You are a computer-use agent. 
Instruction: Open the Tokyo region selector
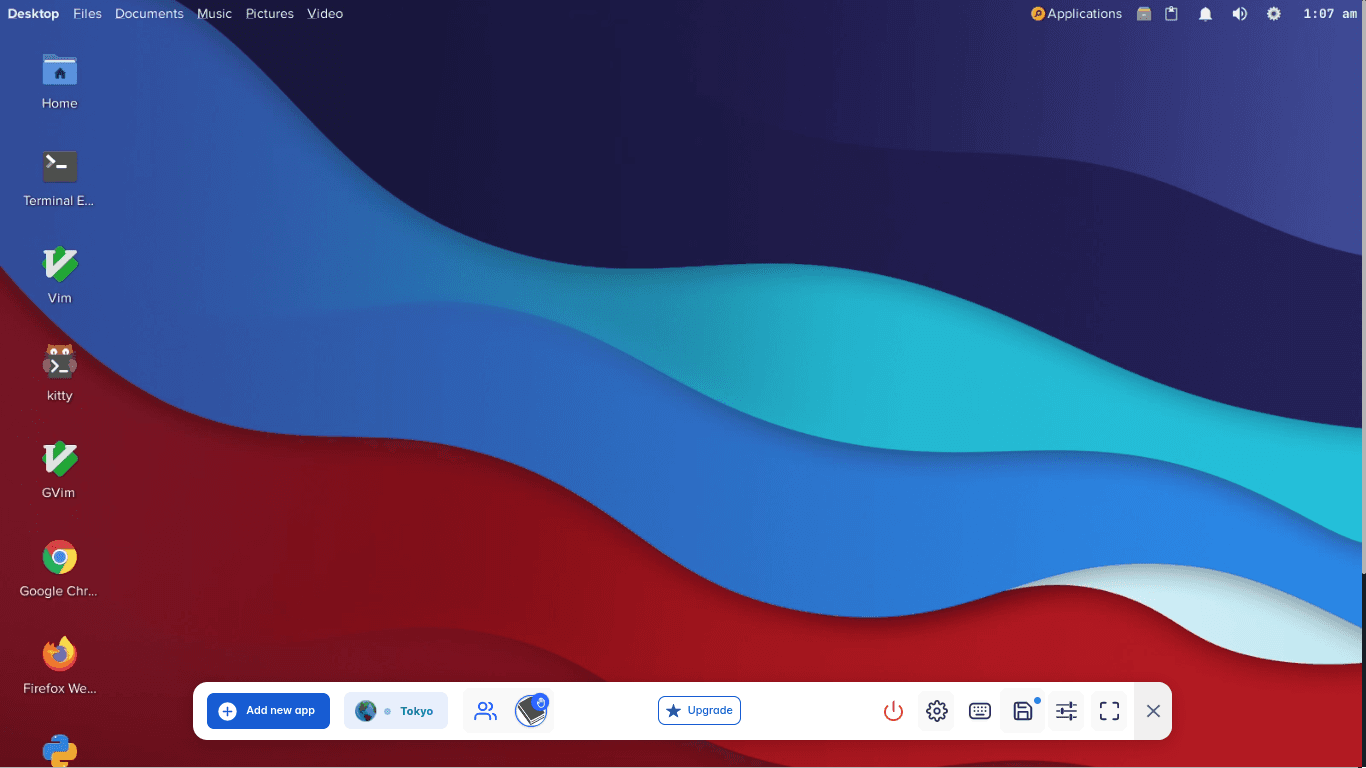coord(396,711)
